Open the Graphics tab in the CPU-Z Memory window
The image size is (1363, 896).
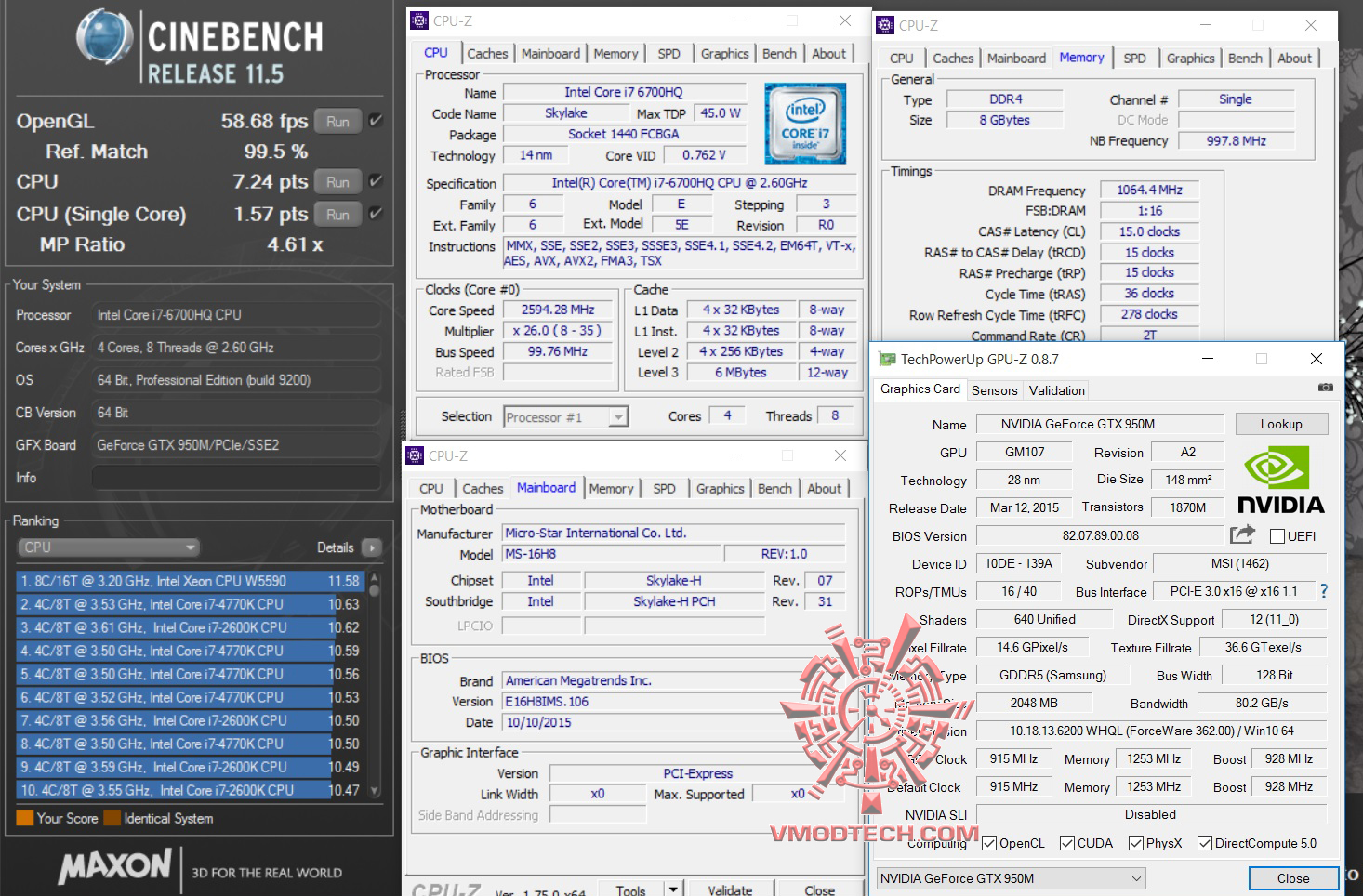click(1190, 58)
